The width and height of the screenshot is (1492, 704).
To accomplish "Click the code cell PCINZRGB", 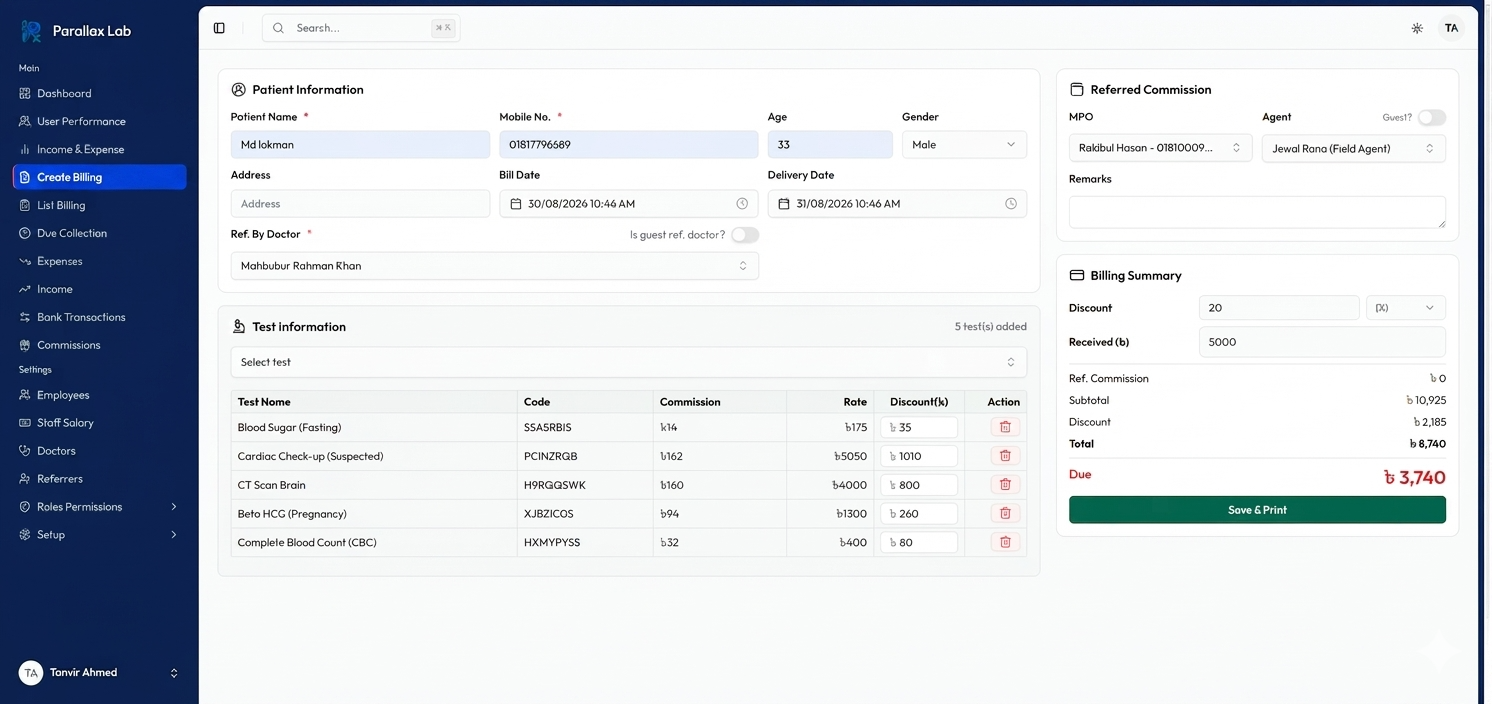I will (551, 456).
